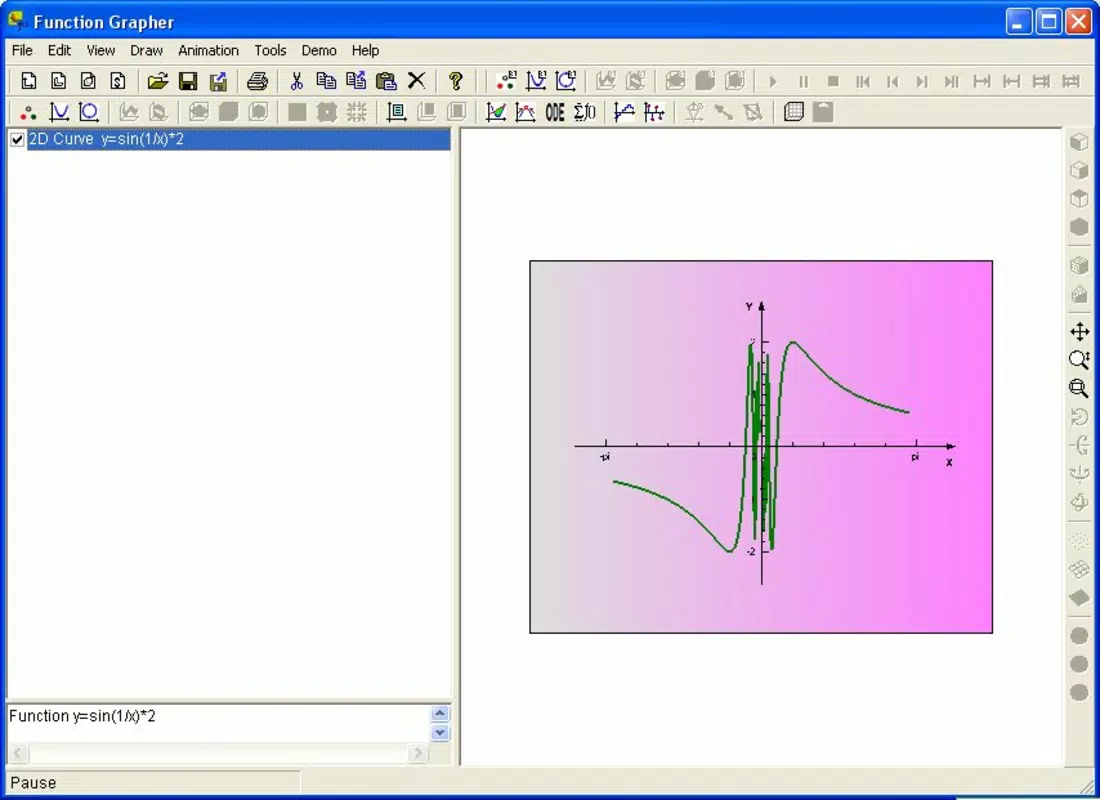Click the new-document icon containing a circle
Image resolution: width=1100 pixels, height=800 pixels.
click(88, 81)
